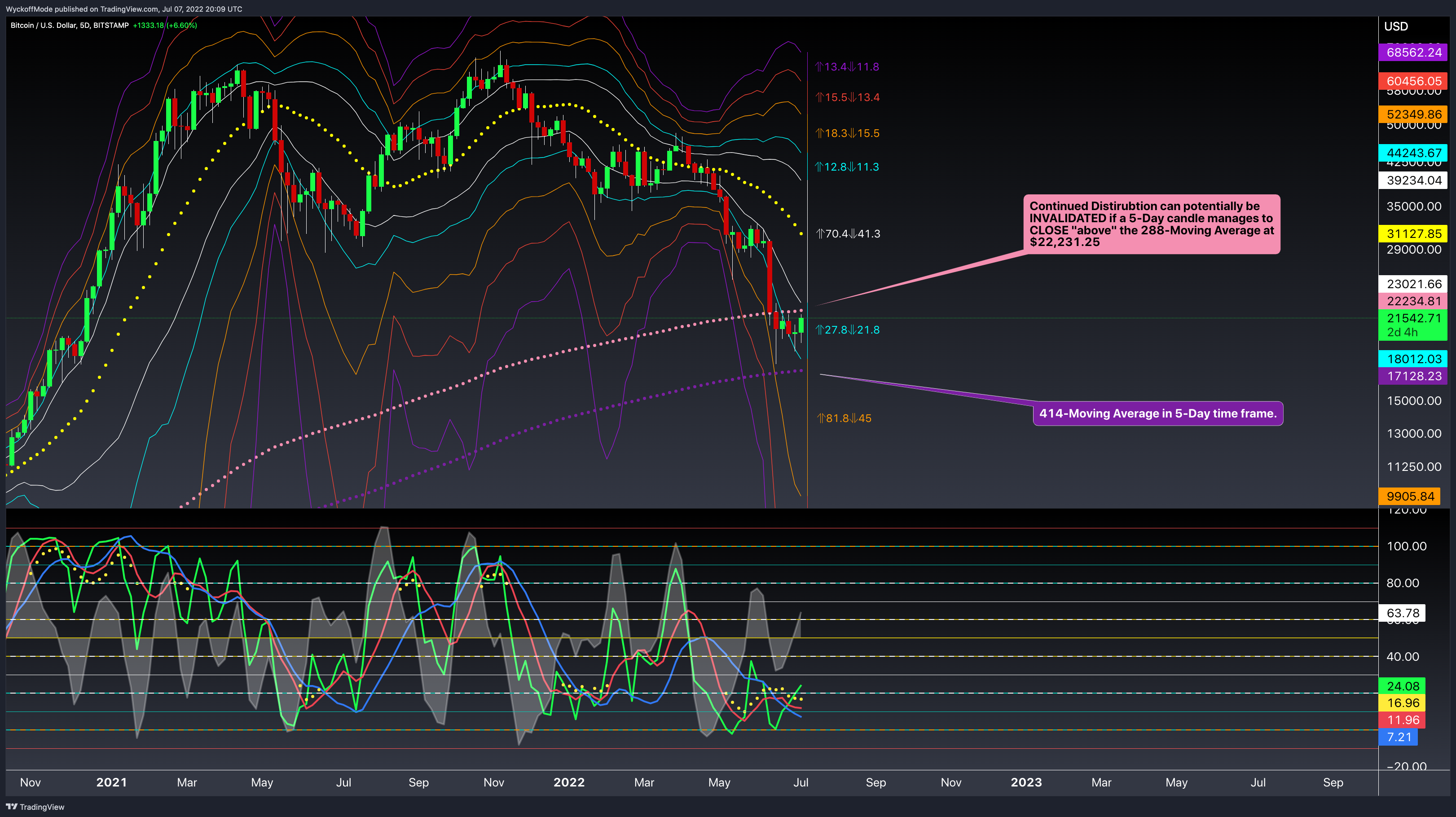Viewport: 1456px width, 817px height.
Task: Click the 35000.00 price axis tick
Action: (x=1414, y=206)
